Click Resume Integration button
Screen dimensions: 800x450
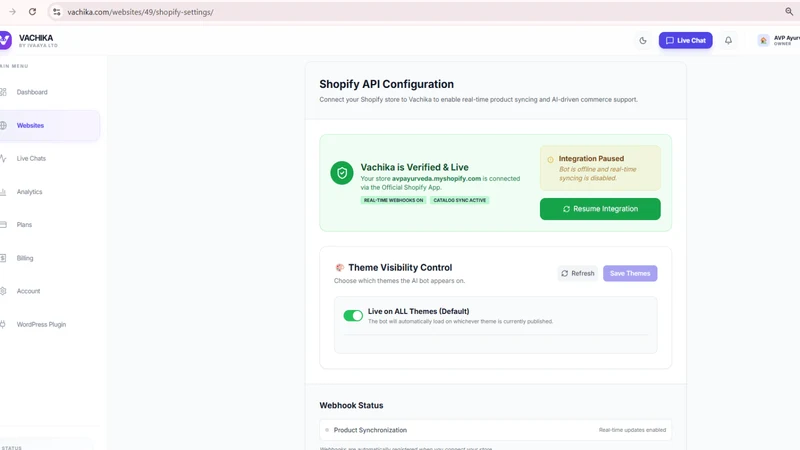(x=600, y=209)
